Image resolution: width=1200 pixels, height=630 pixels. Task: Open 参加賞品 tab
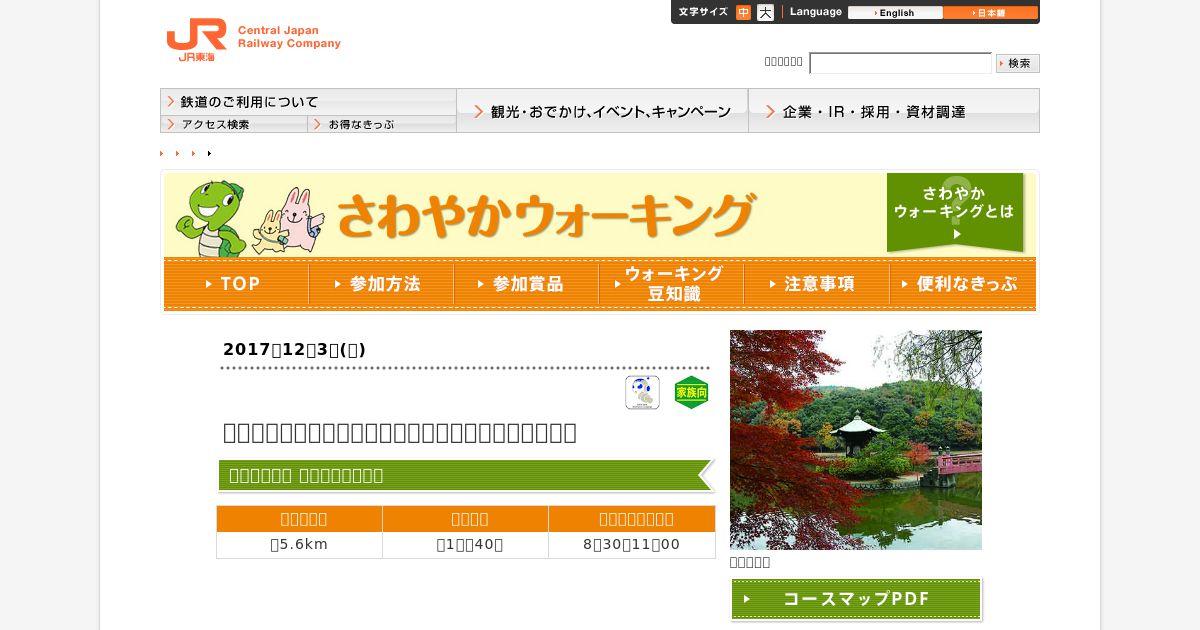tap(526, 284)
